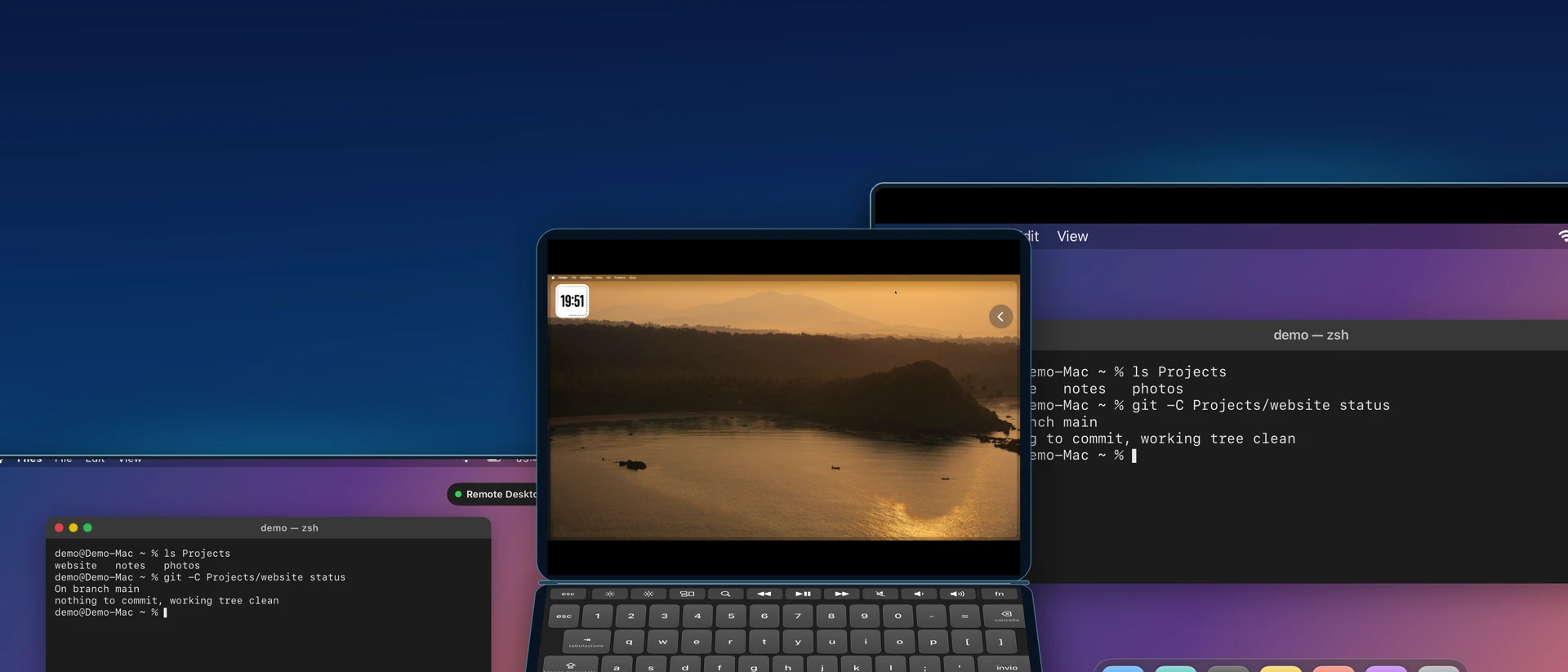Tap the back chevron on the tablet screen

click(x=1000, y=317)
